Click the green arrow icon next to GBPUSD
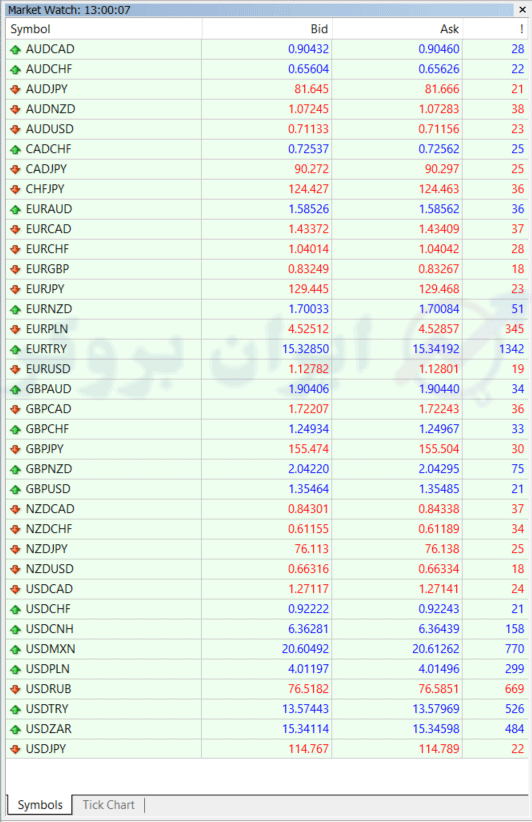Image resolution: width=532 pixels, height=822 pixels. [15, 490]
